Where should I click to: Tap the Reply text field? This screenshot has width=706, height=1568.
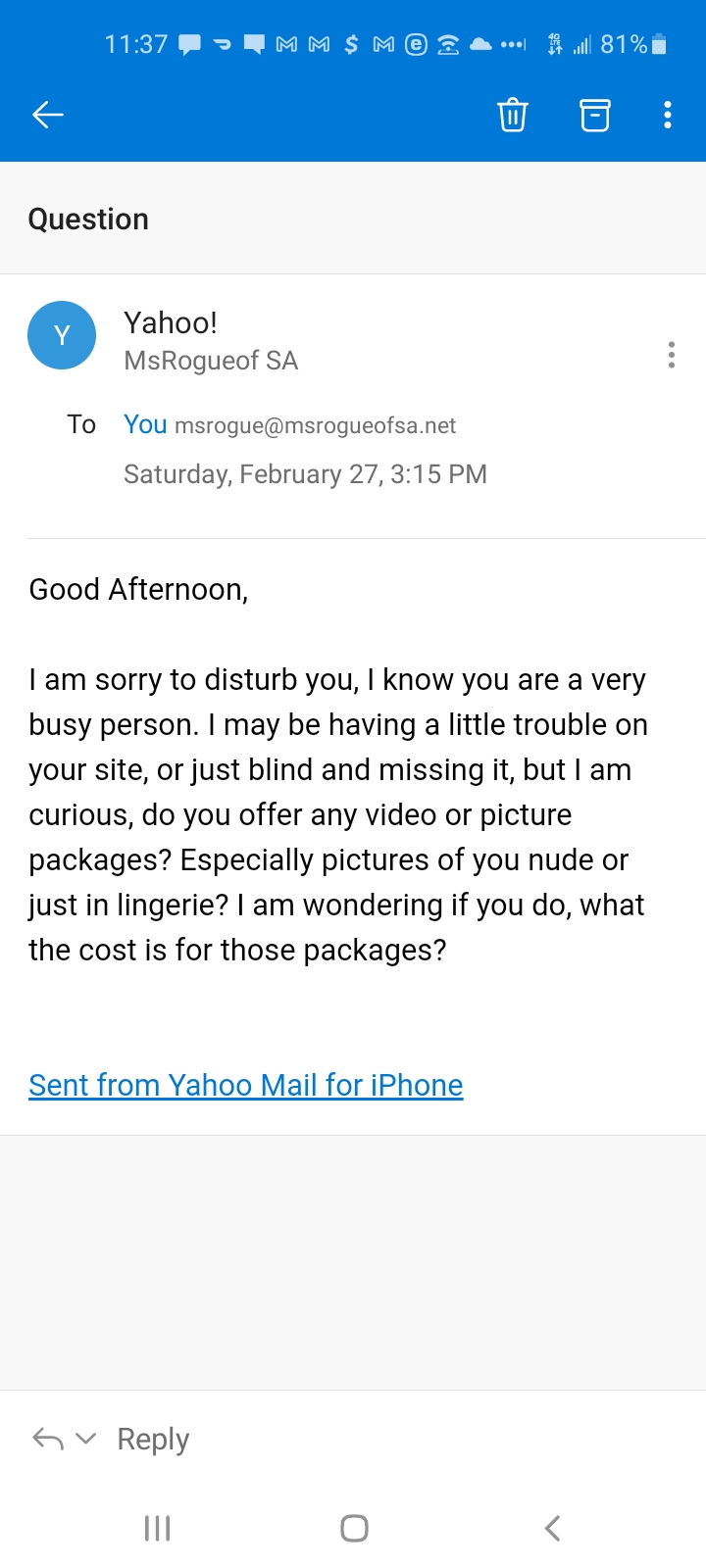153,1439
